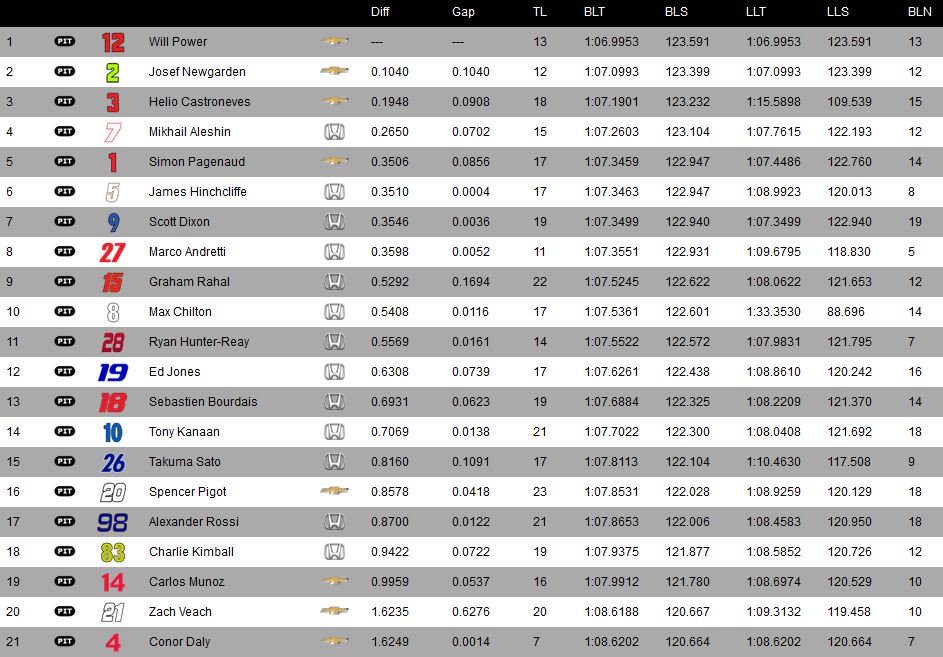
Task: Click the blue number 98 car icon
Action: 112,522
